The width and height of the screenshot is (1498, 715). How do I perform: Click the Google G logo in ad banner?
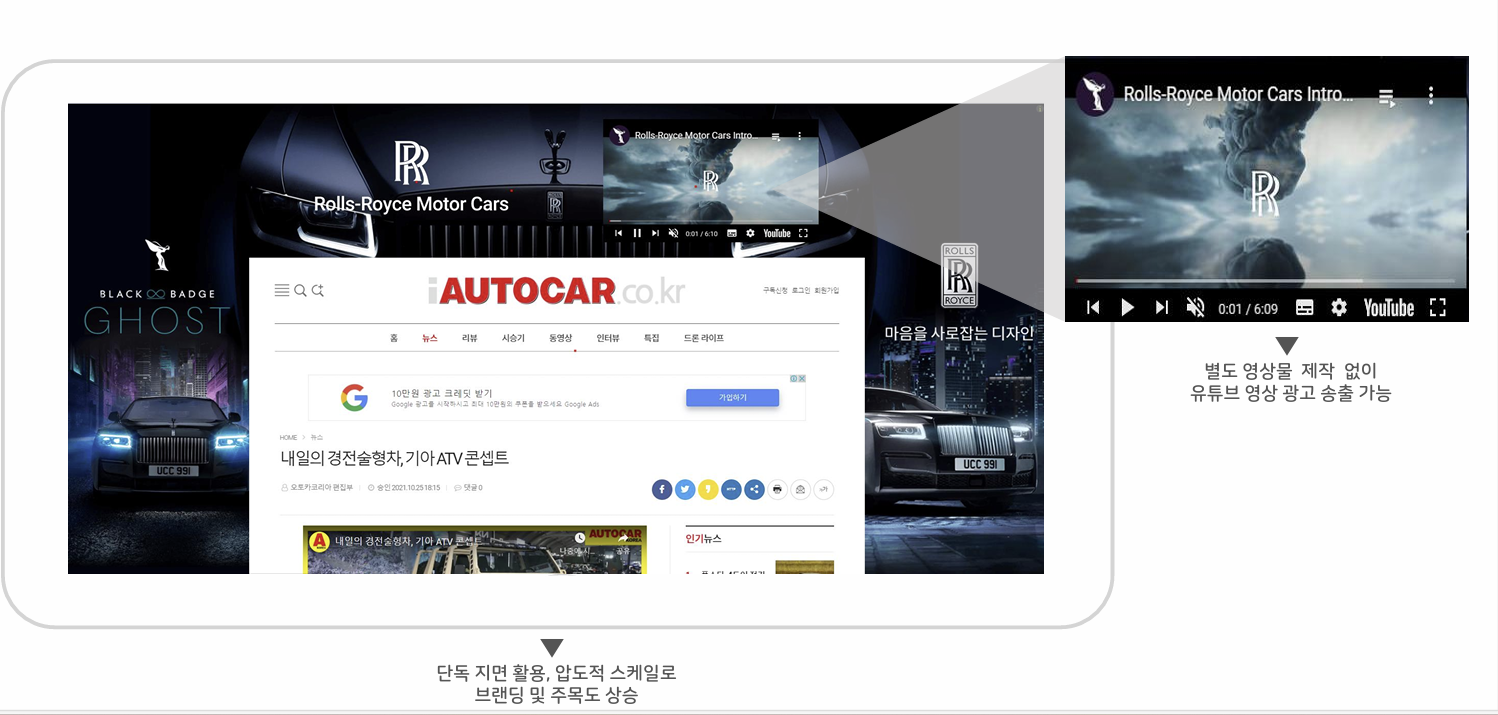(x=353, y=398)
